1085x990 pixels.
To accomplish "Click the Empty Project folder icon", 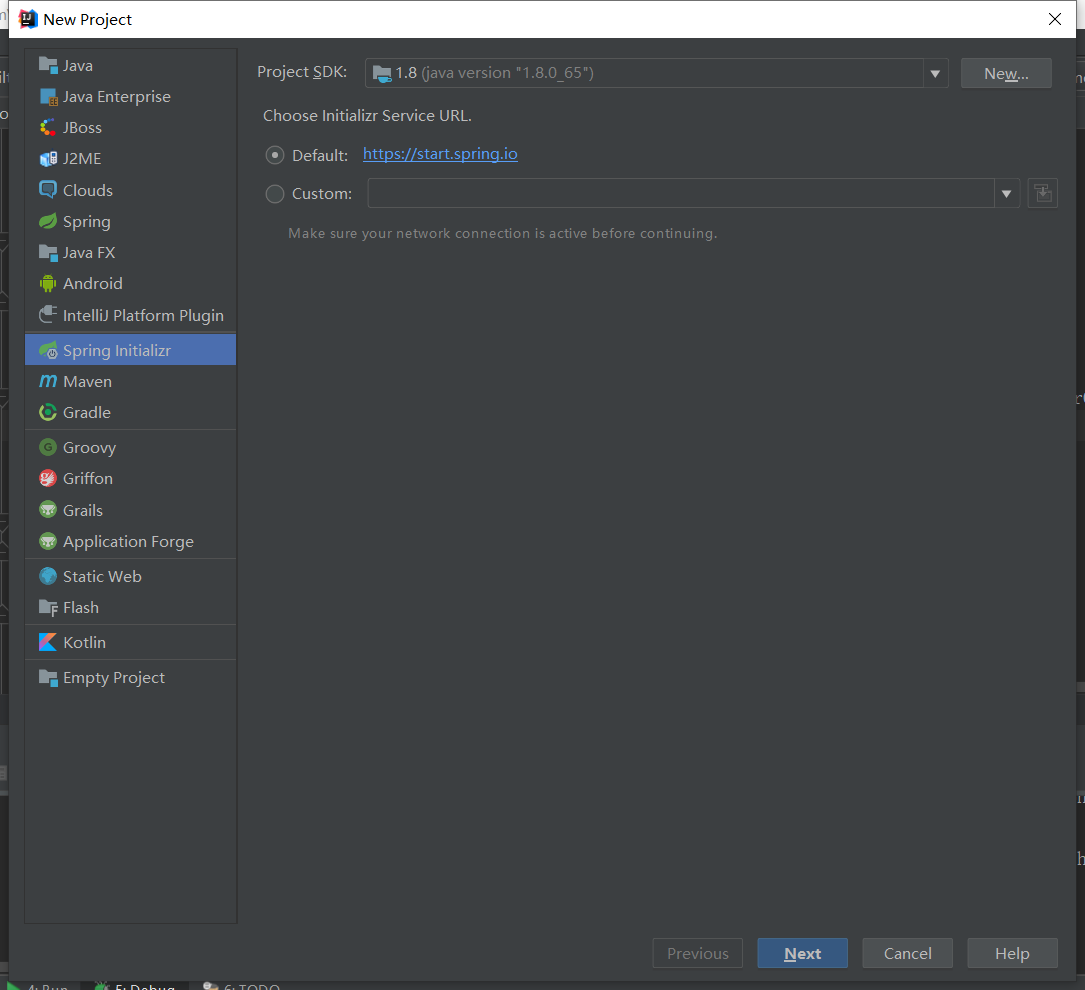I will coord(48,678).
